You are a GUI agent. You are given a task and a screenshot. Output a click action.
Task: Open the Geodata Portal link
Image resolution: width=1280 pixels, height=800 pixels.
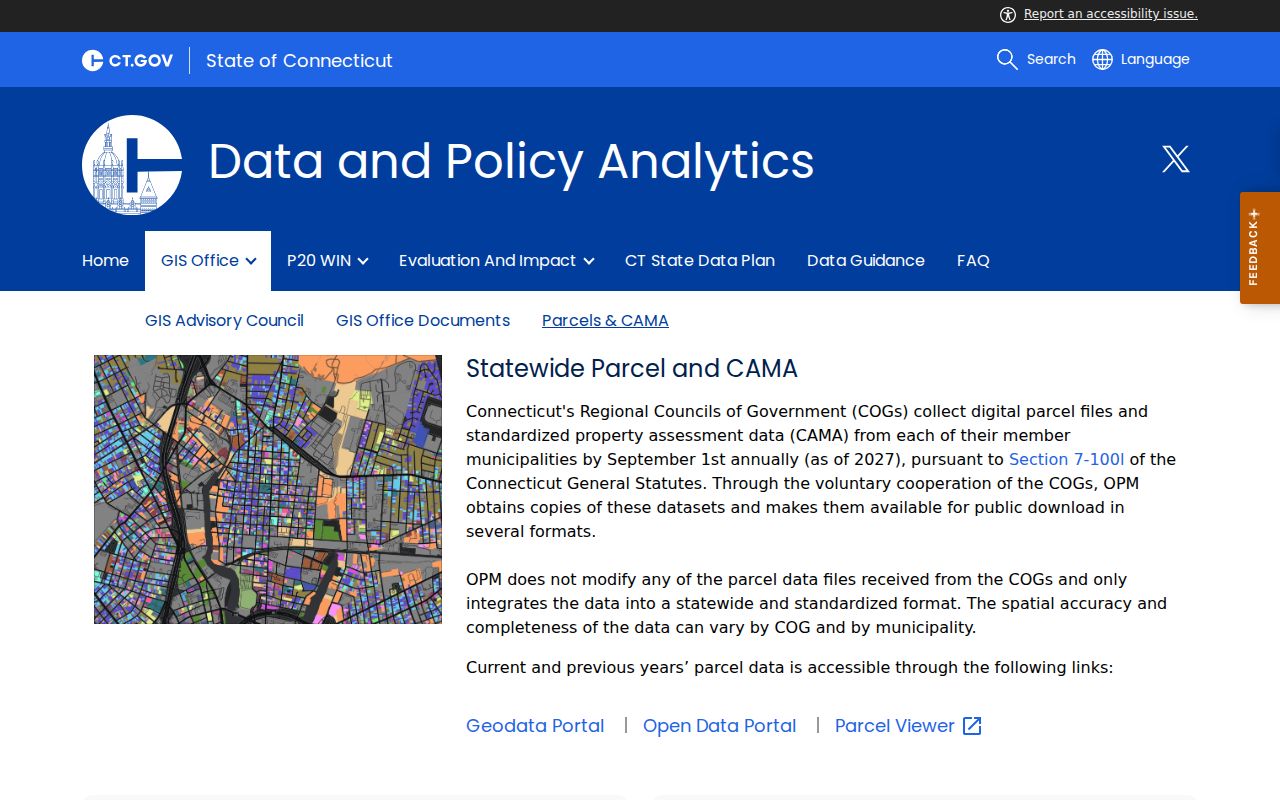coord(535,726)
